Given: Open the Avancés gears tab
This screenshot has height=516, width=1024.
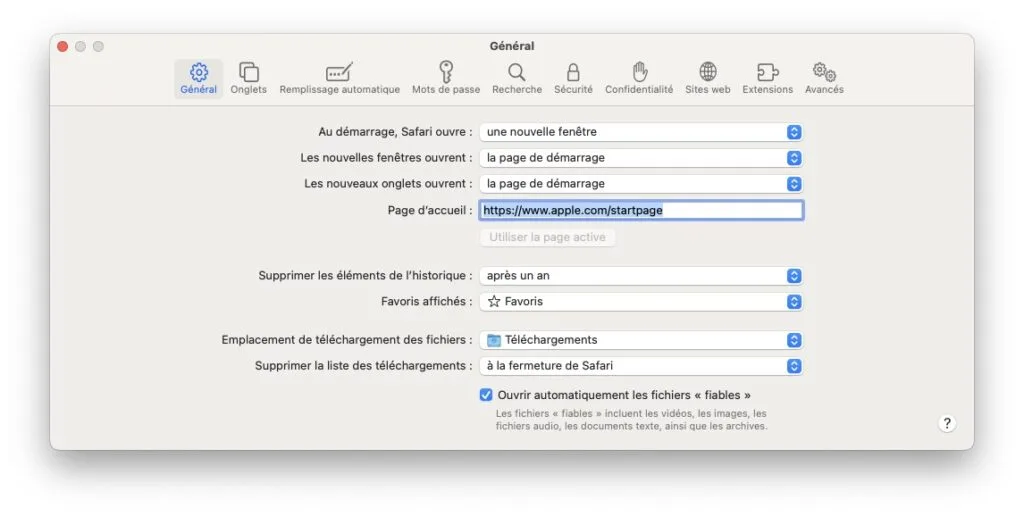Looking at the screenshot, I should (x=824, y=78).
